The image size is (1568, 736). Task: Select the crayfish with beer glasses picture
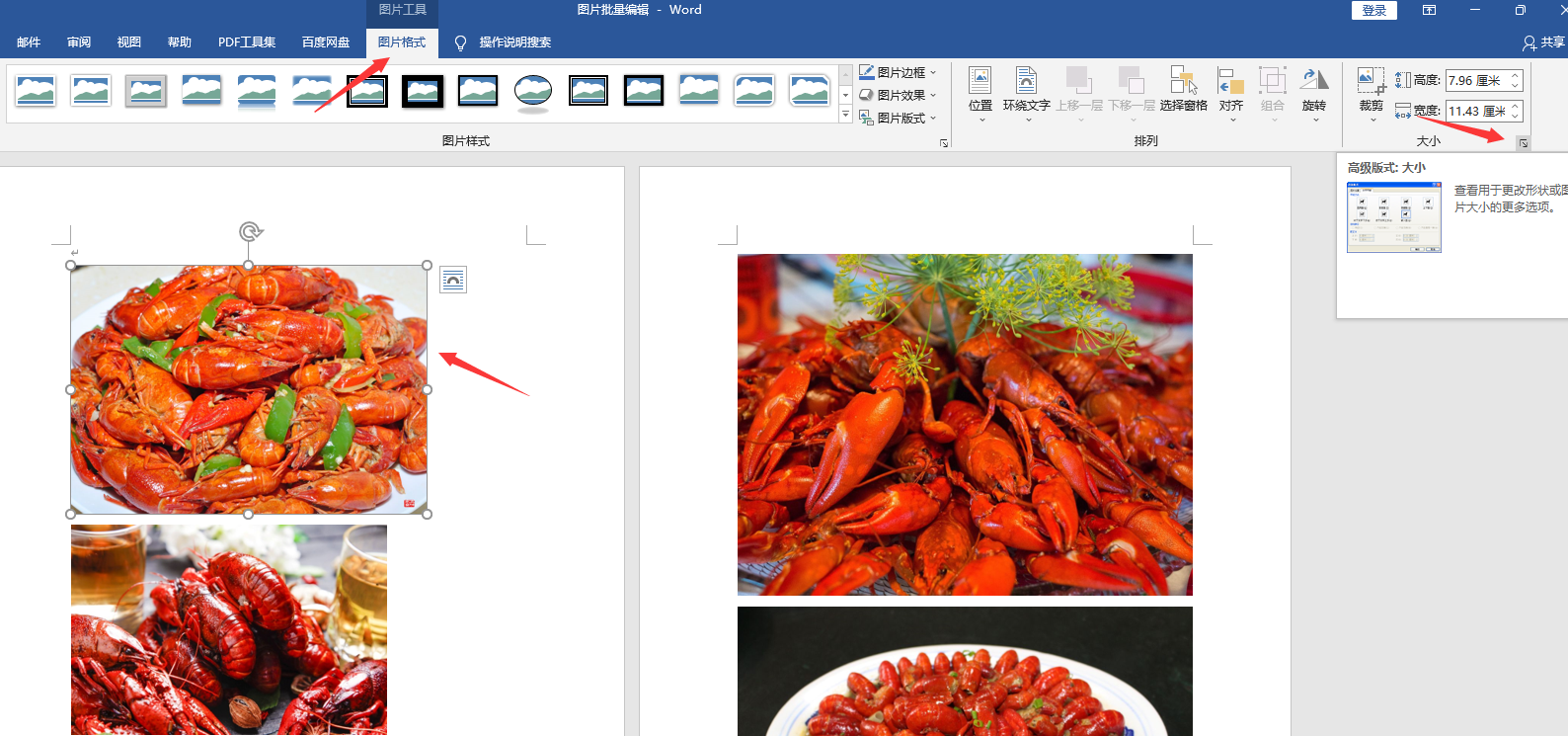coord(229,630)
